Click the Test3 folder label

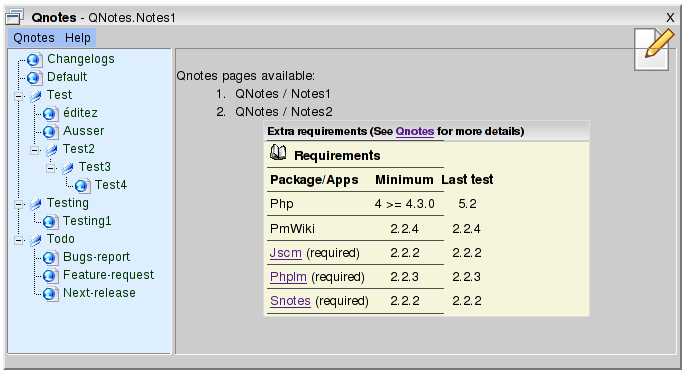[x=95, y=167]
